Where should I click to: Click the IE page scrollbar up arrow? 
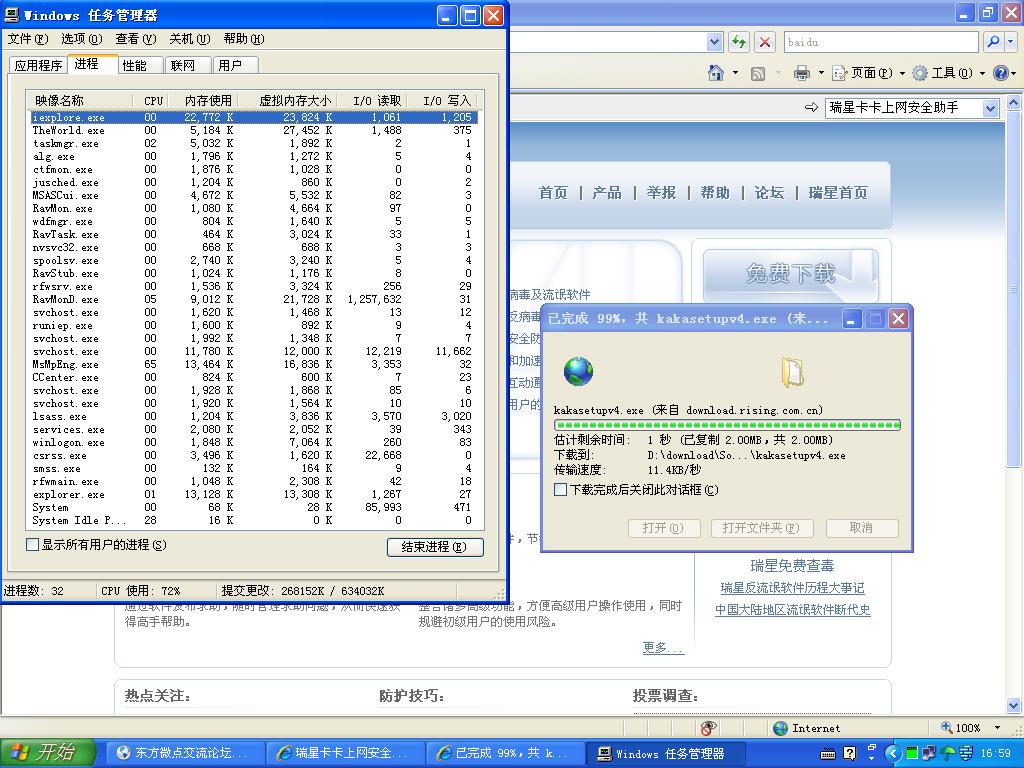point(1014,103)
